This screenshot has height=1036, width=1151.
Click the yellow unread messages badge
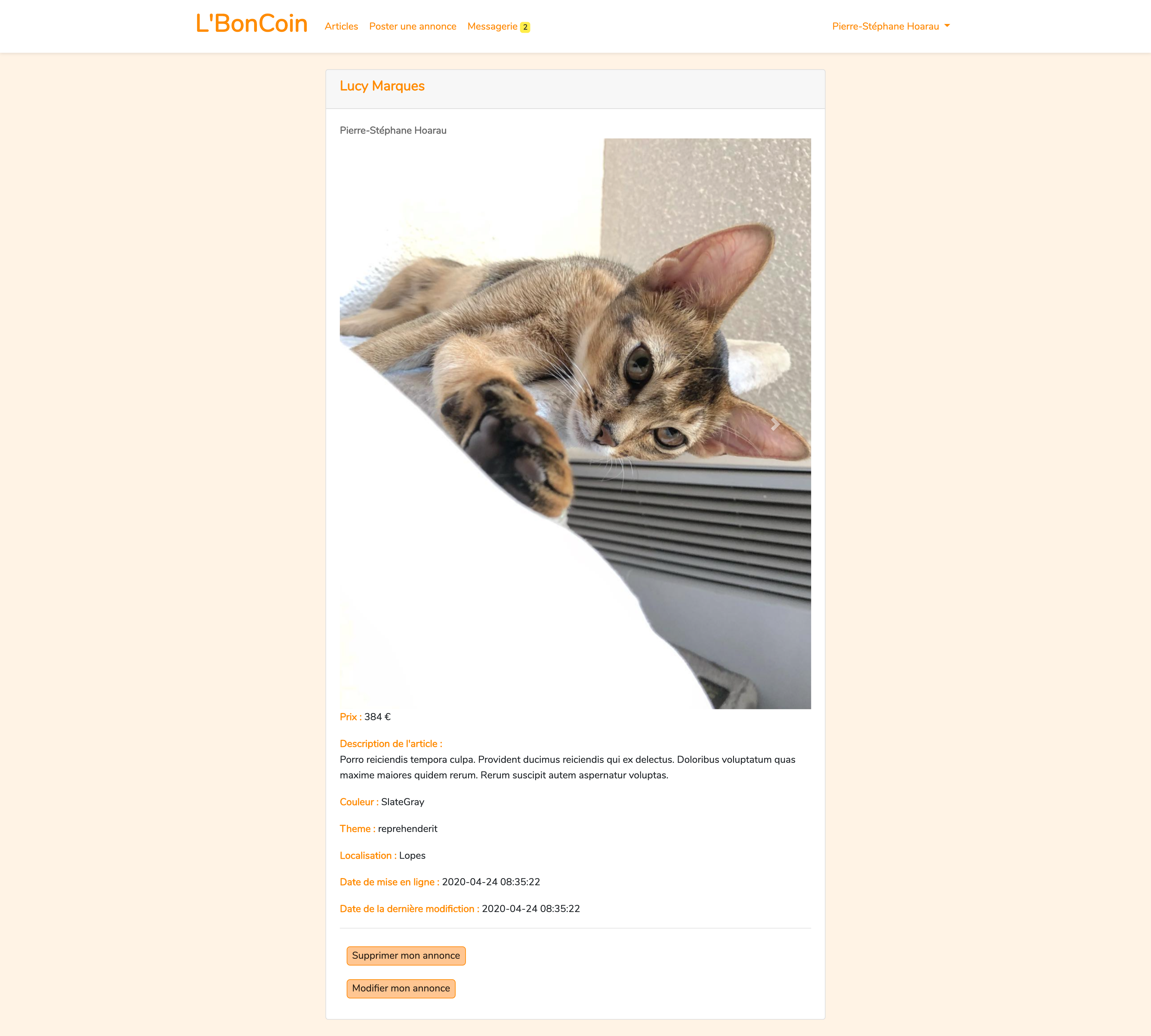click(525, 27)
